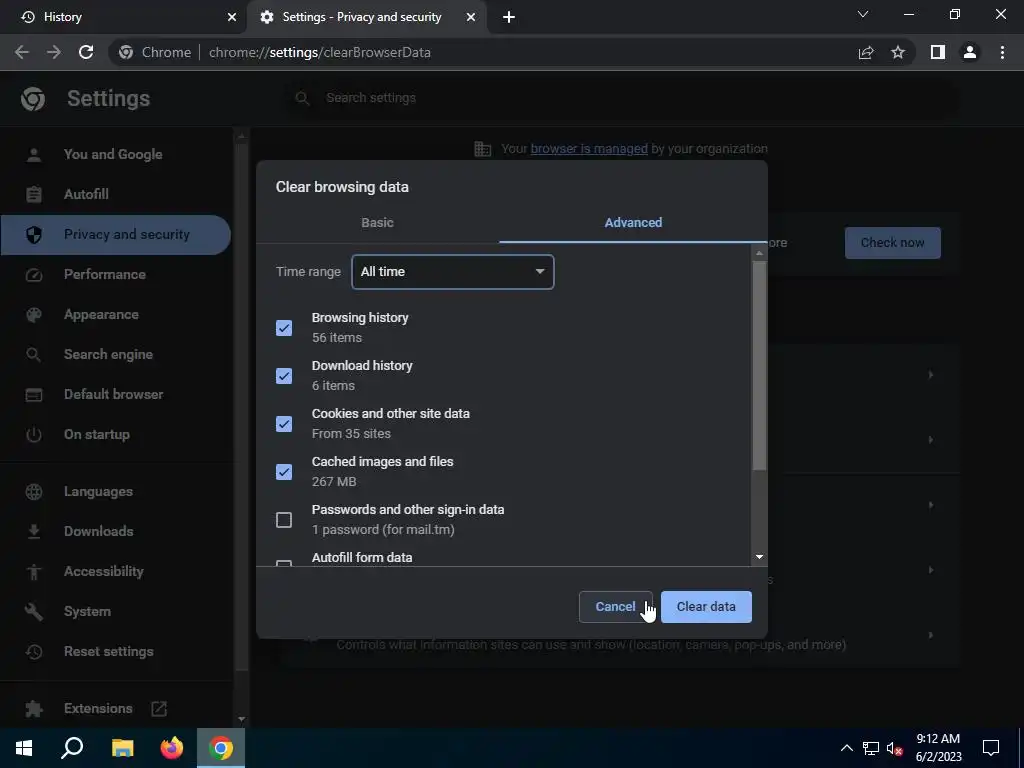The width and height of the screenshot is (1024, 768).
Task: Uncheck Download history checkbox
Action: click(x=284, y=376)
